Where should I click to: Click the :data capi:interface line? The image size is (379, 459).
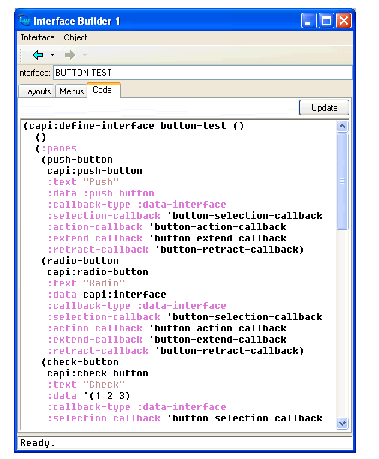coord(107,294)
